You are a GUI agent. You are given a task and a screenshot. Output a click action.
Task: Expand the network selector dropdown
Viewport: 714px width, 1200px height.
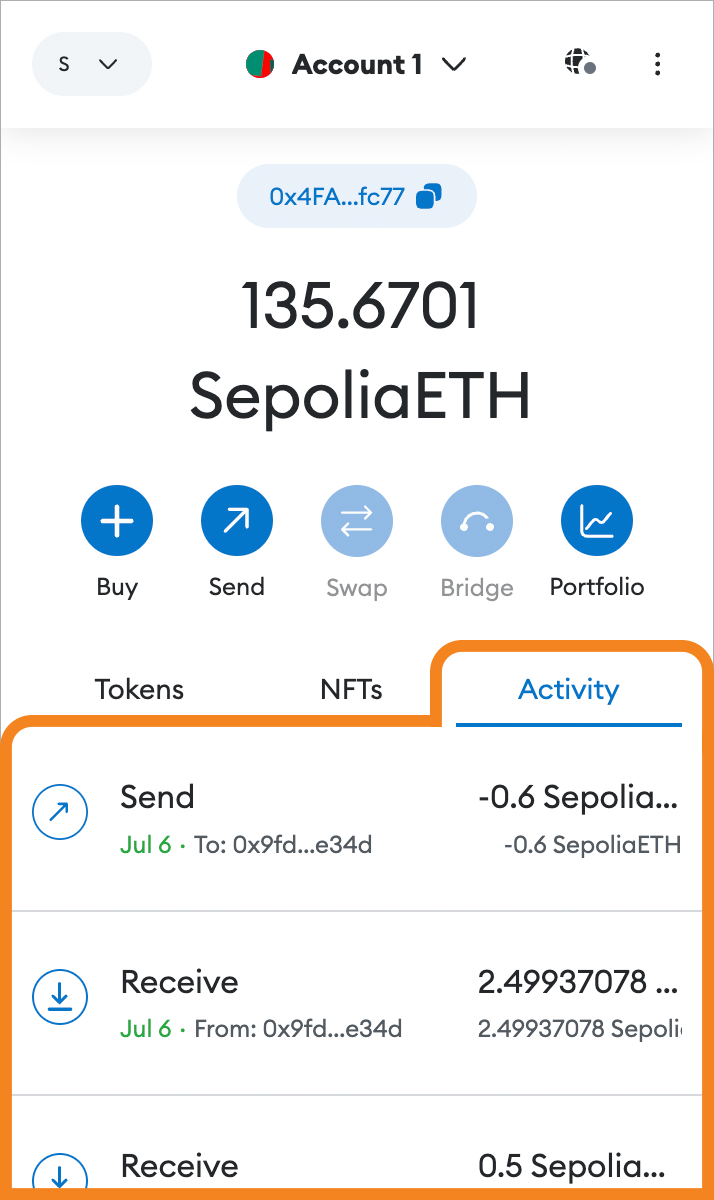91,64
